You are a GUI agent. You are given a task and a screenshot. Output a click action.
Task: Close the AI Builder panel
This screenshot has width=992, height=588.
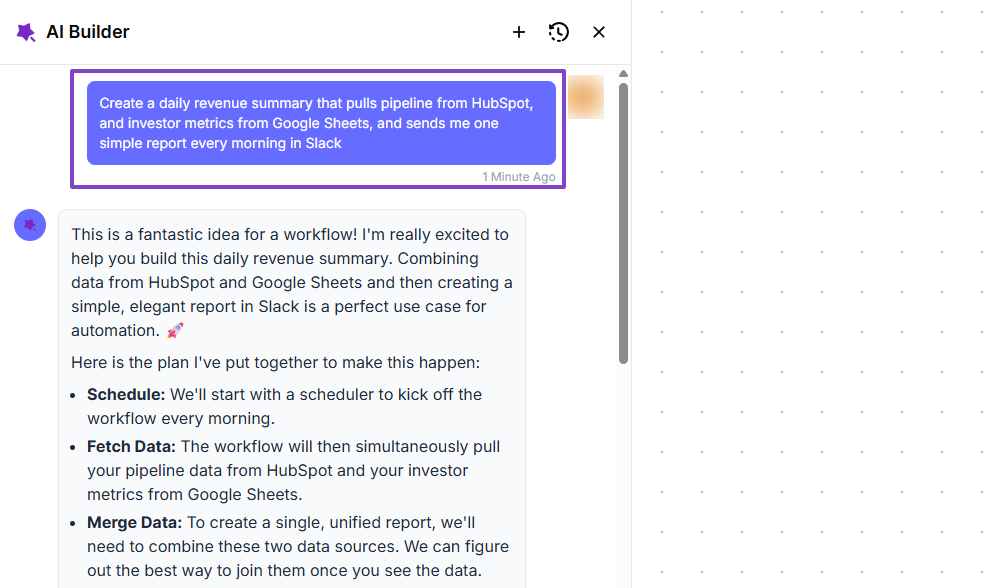pos(598,32)
